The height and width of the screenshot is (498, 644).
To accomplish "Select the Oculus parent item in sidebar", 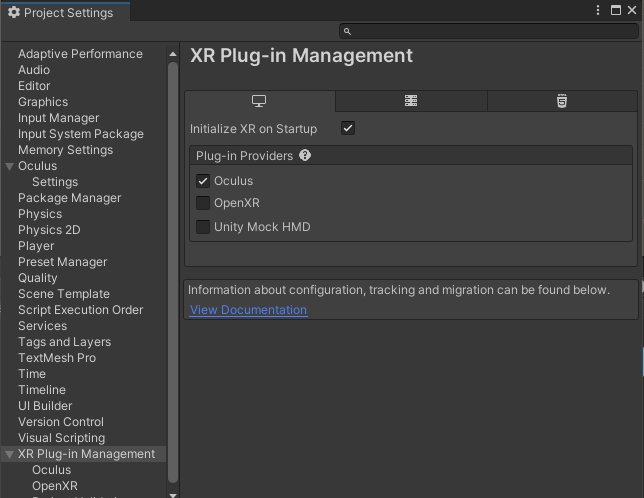I will click(x=37, y=166).
